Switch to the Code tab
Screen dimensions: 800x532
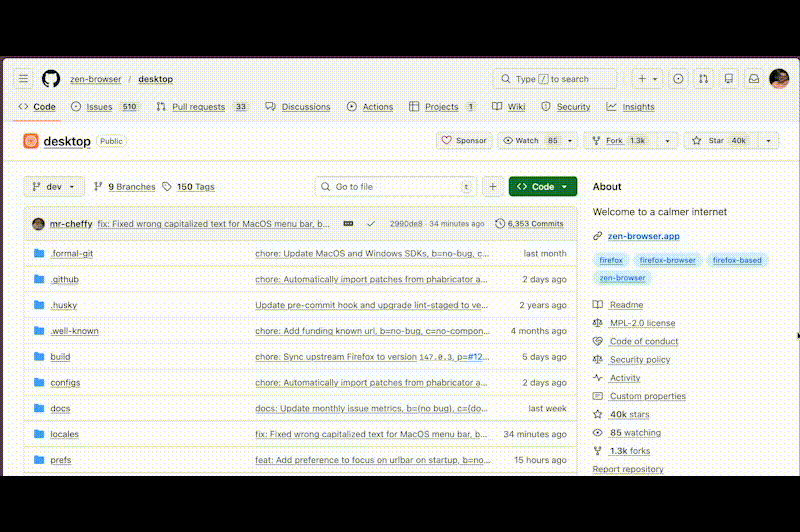pyautogui.click(x=37, y=107)
